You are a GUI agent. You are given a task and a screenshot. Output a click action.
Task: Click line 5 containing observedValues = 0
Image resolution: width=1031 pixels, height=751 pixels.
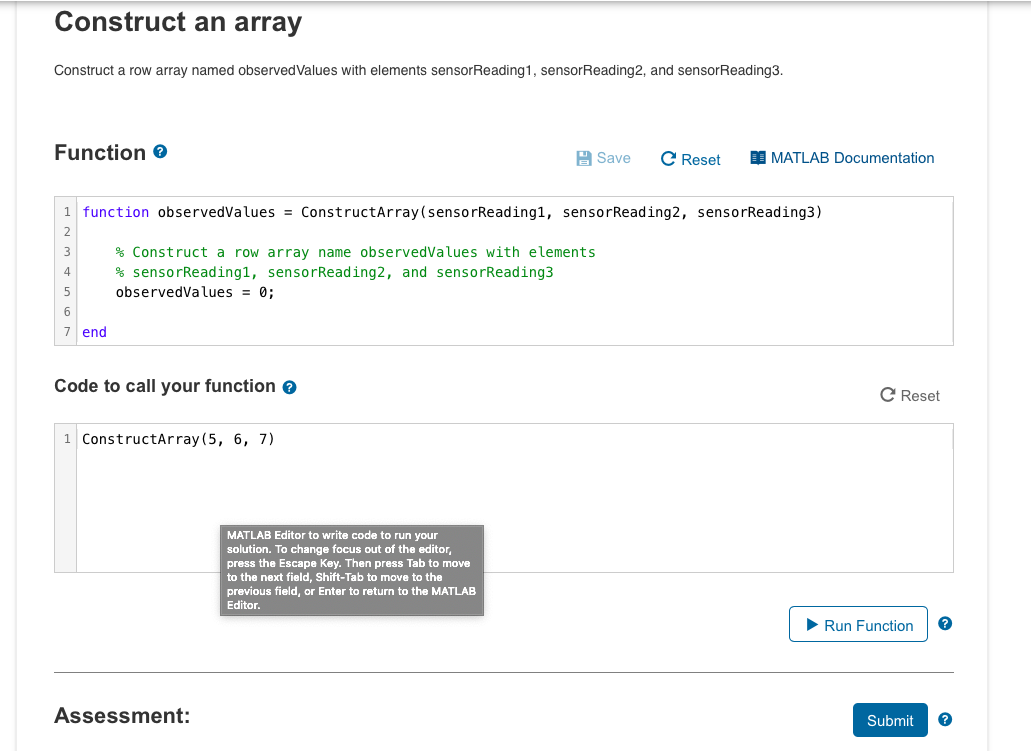195,291
